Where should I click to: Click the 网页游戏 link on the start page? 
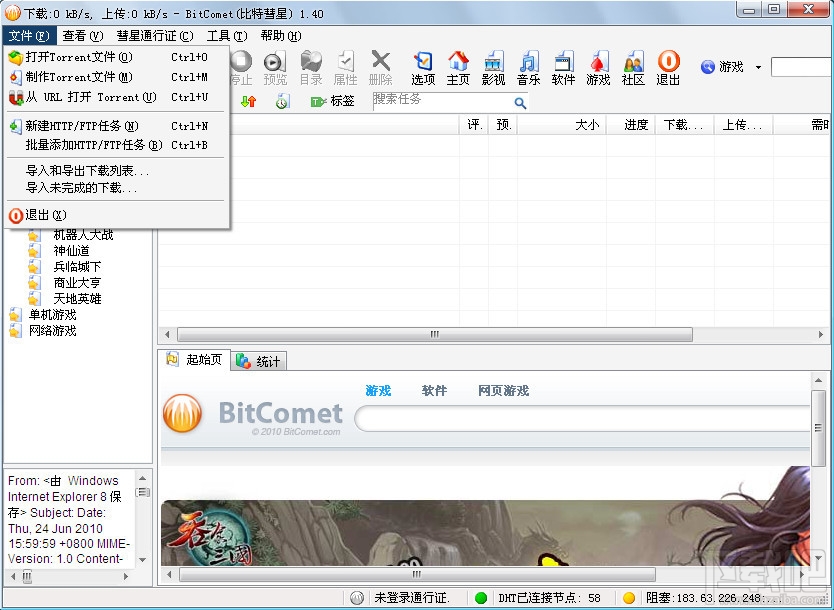click(503, 391)
